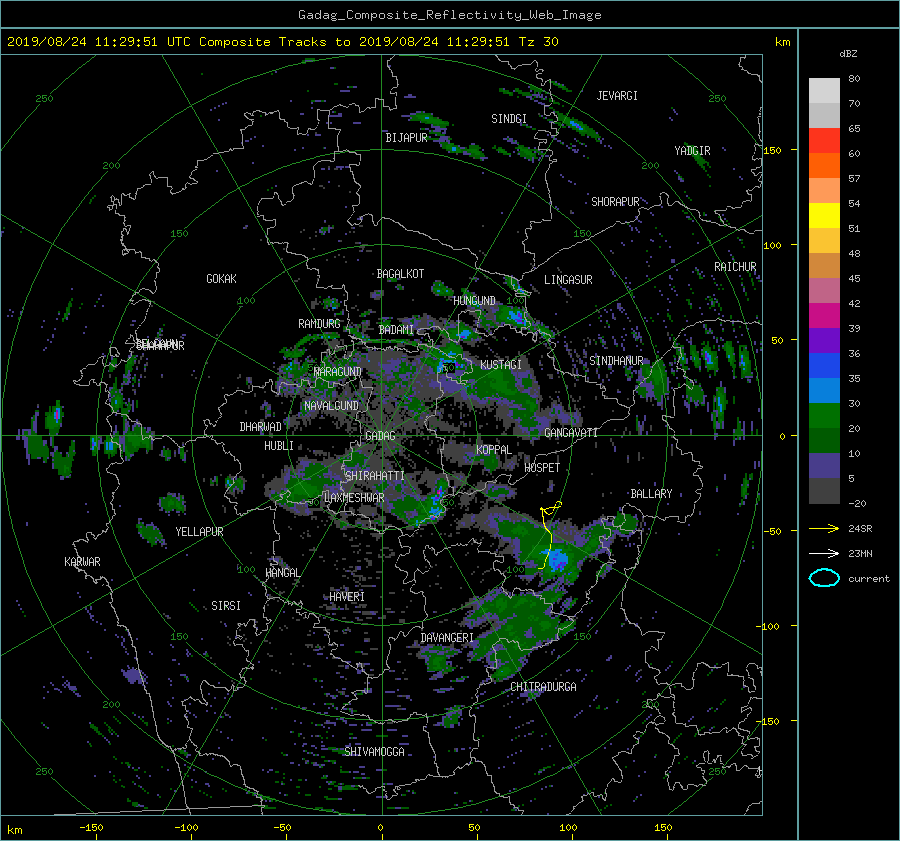Click the SHORAPUR city label
900x841 pixels.
[x=615, y=202]
